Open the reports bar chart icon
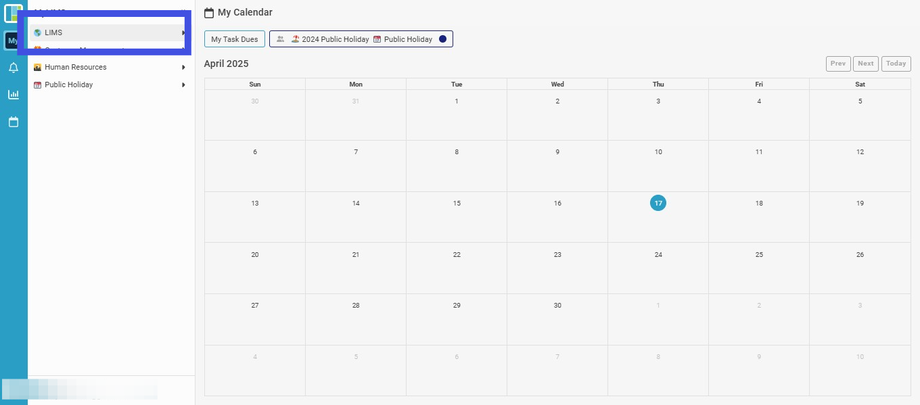The image size is (920, 405). point(14,95)
